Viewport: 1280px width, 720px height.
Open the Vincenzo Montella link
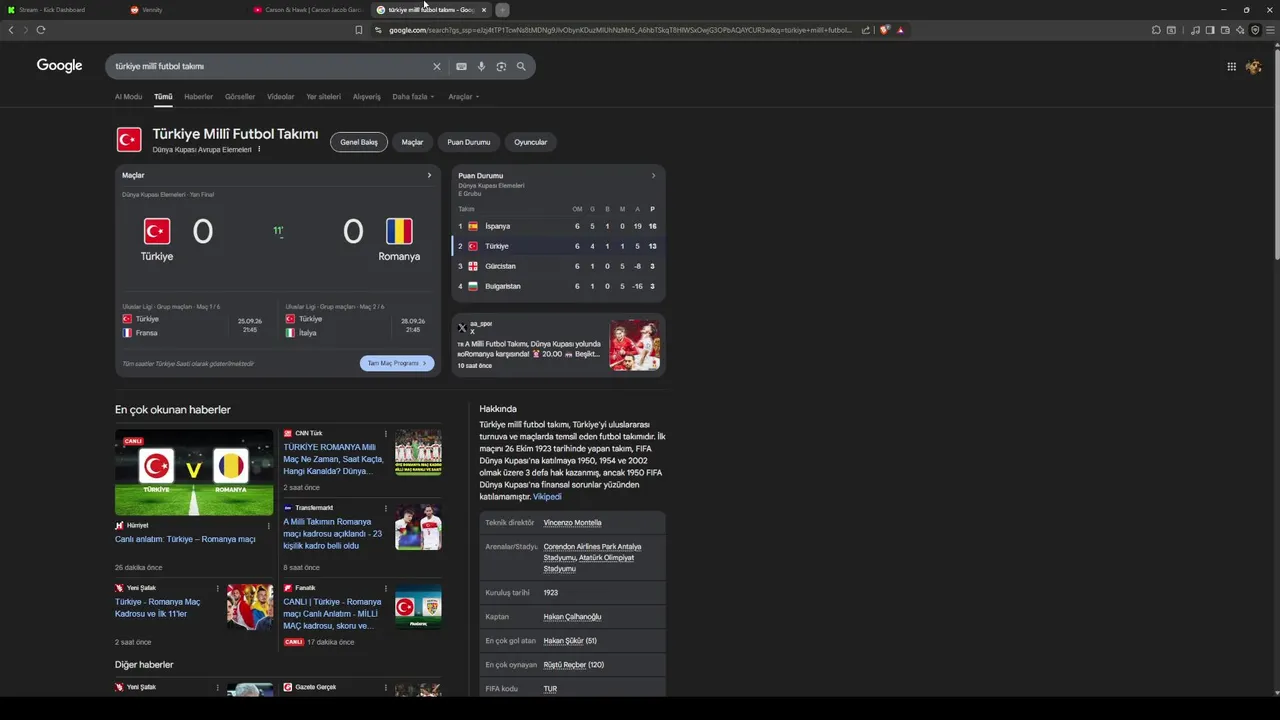point(572,523)
